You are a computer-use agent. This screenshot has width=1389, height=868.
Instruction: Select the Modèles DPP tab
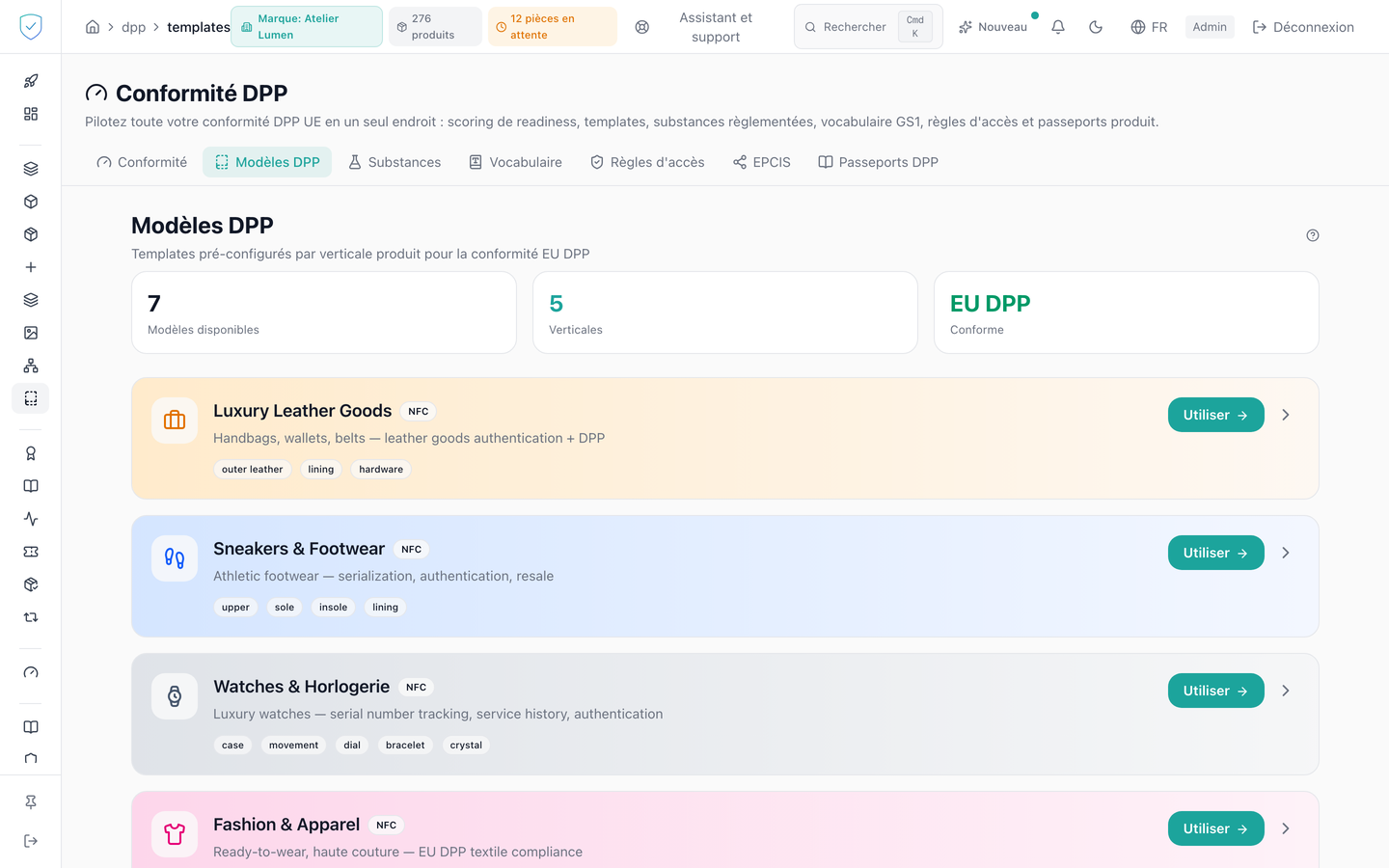[267, 162]
